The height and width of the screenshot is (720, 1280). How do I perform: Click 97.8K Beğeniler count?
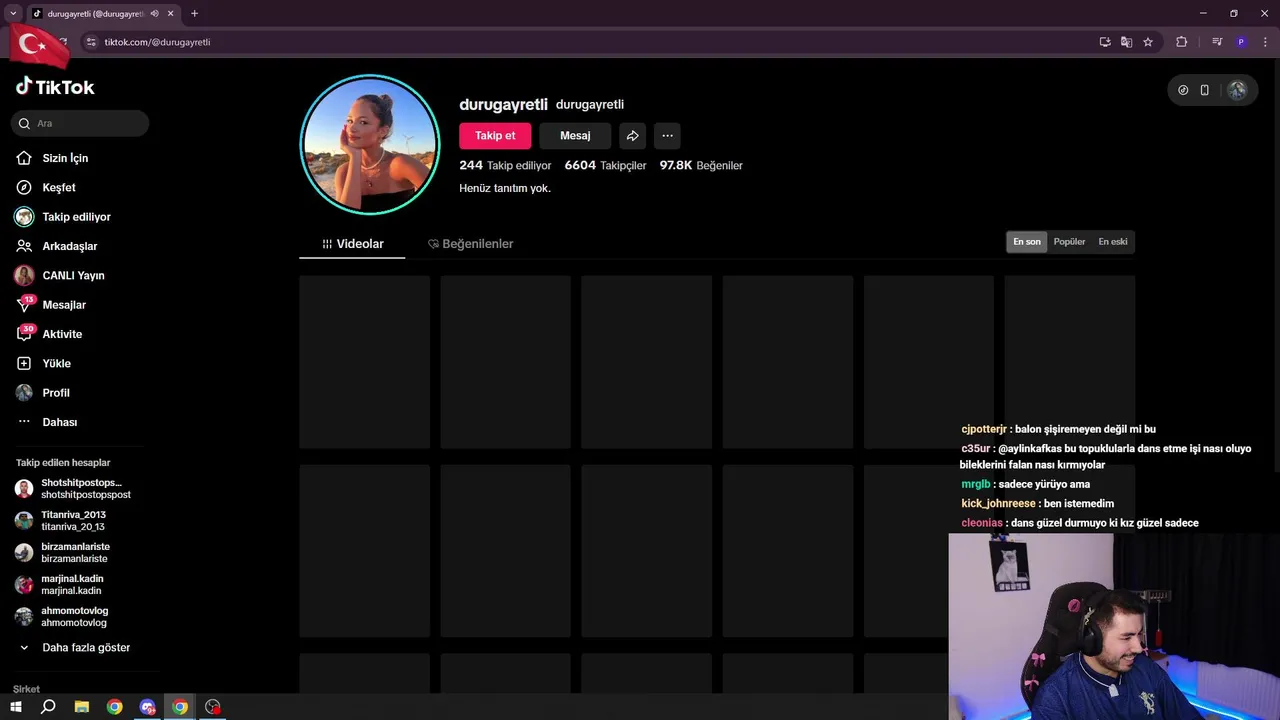pyautogui.click(x=701, y=165)
